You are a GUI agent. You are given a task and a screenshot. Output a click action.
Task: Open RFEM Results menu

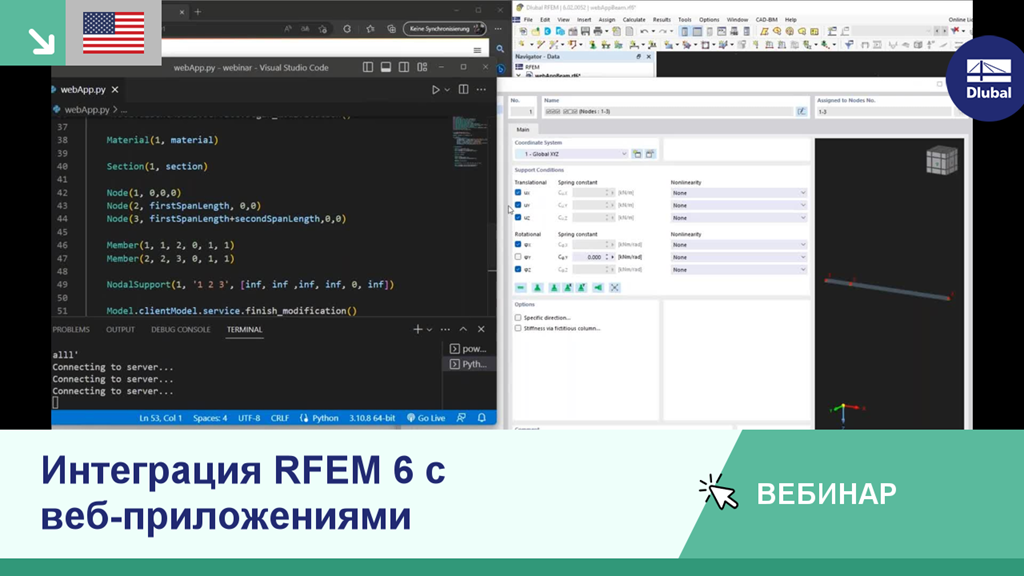(x=662, y=20)
